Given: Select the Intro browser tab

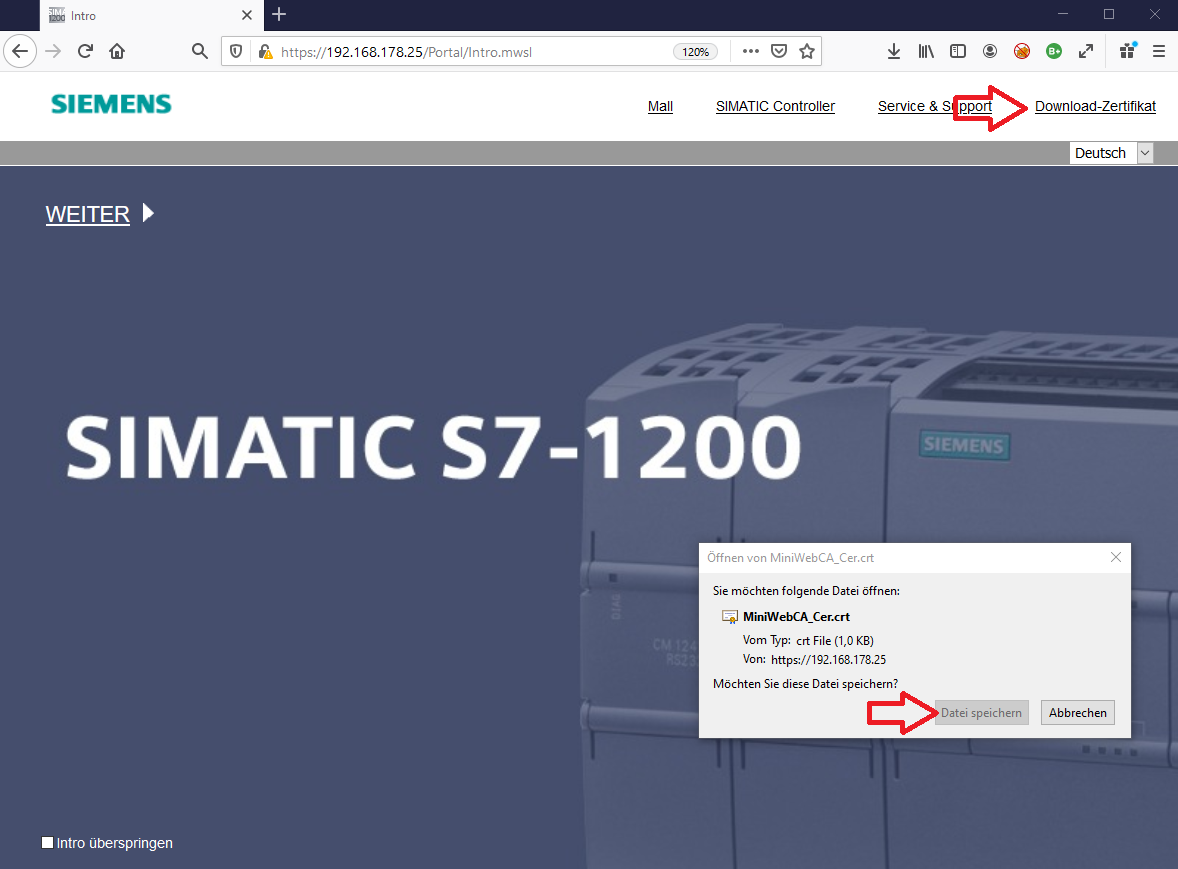Looking at the screenshot, I should (150, 15).
